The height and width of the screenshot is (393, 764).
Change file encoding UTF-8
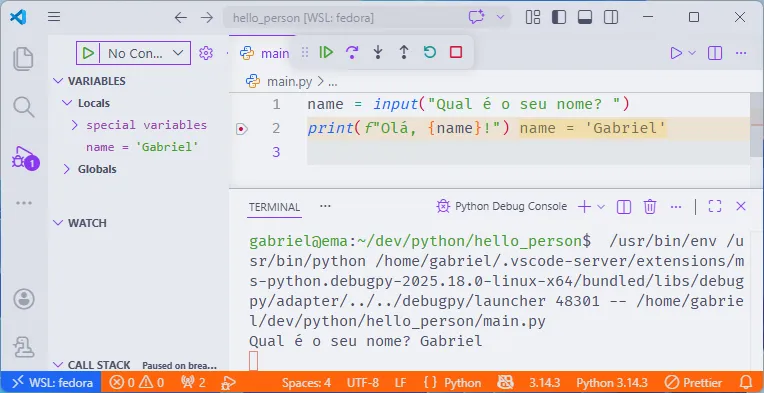pyautogui.click(x=363, y=382)
